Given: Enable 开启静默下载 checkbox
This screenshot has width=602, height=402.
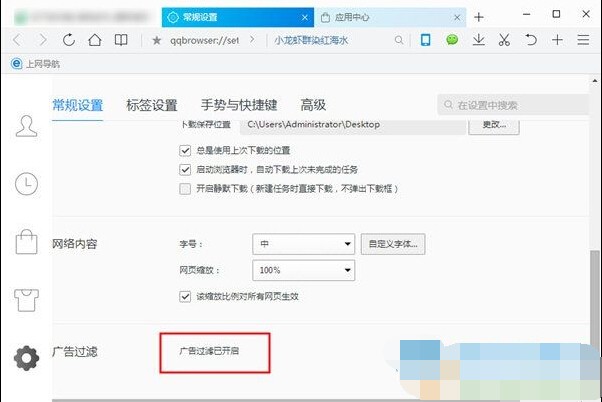Looking at the screenshot, I should point(185,189).
